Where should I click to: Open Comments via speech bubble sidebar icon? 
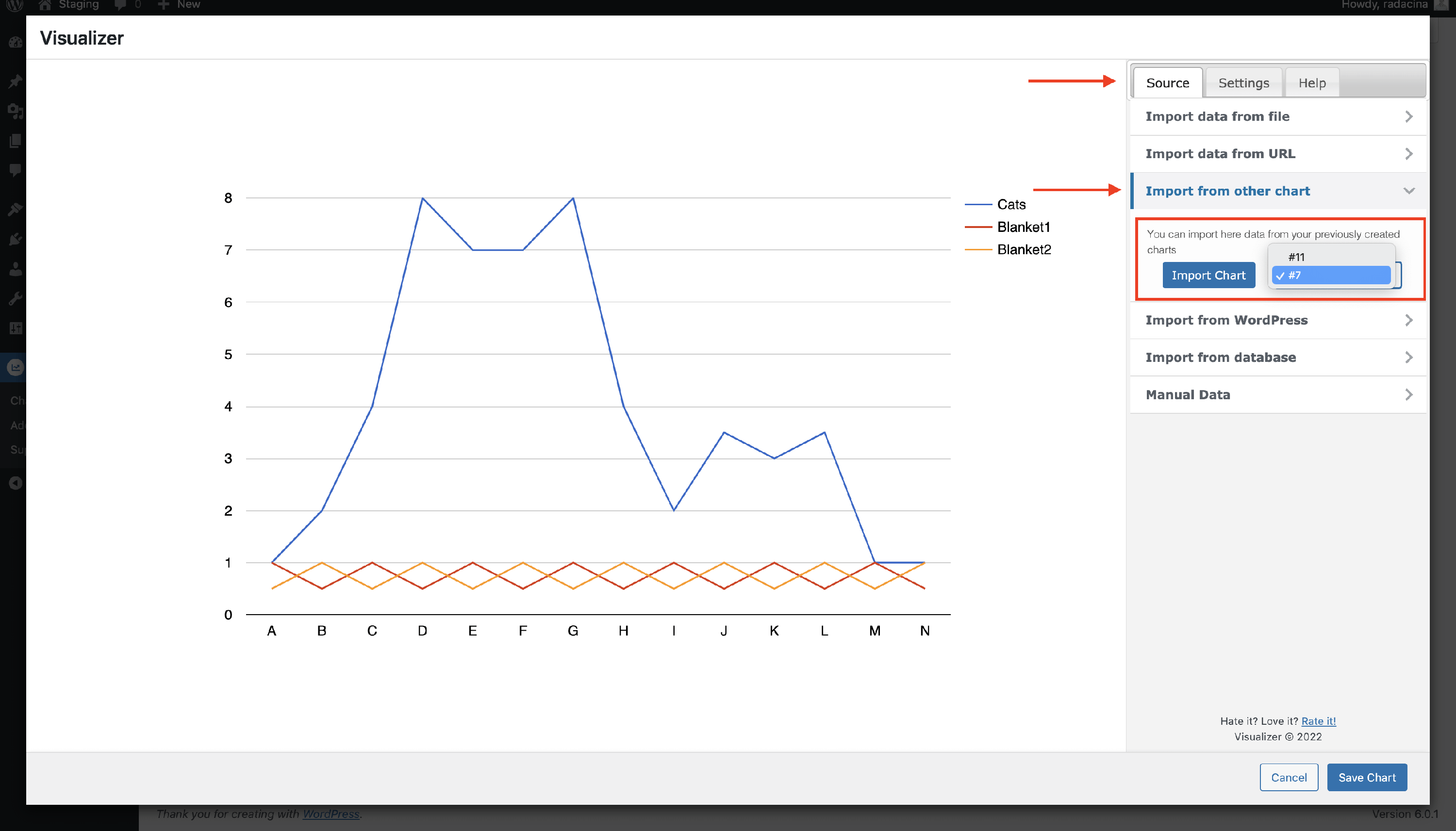[x=16, y=169]
